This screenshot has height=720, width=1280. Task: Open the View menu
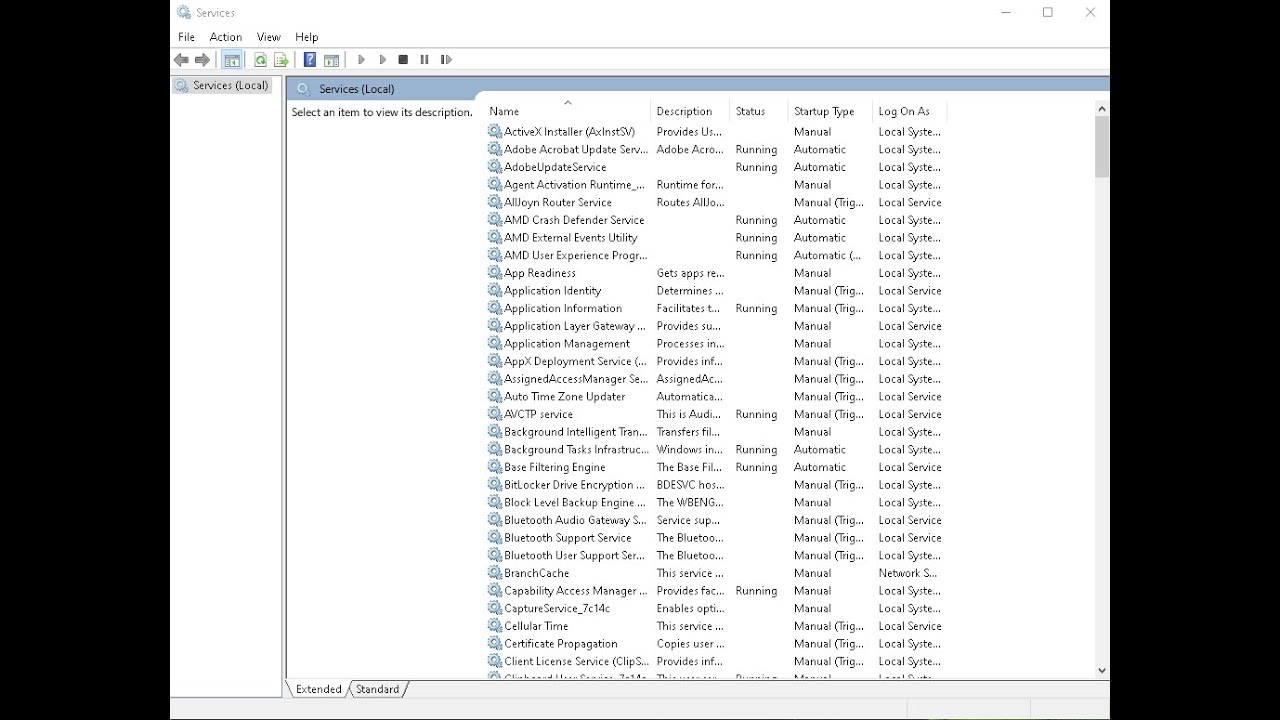[268, 37]
